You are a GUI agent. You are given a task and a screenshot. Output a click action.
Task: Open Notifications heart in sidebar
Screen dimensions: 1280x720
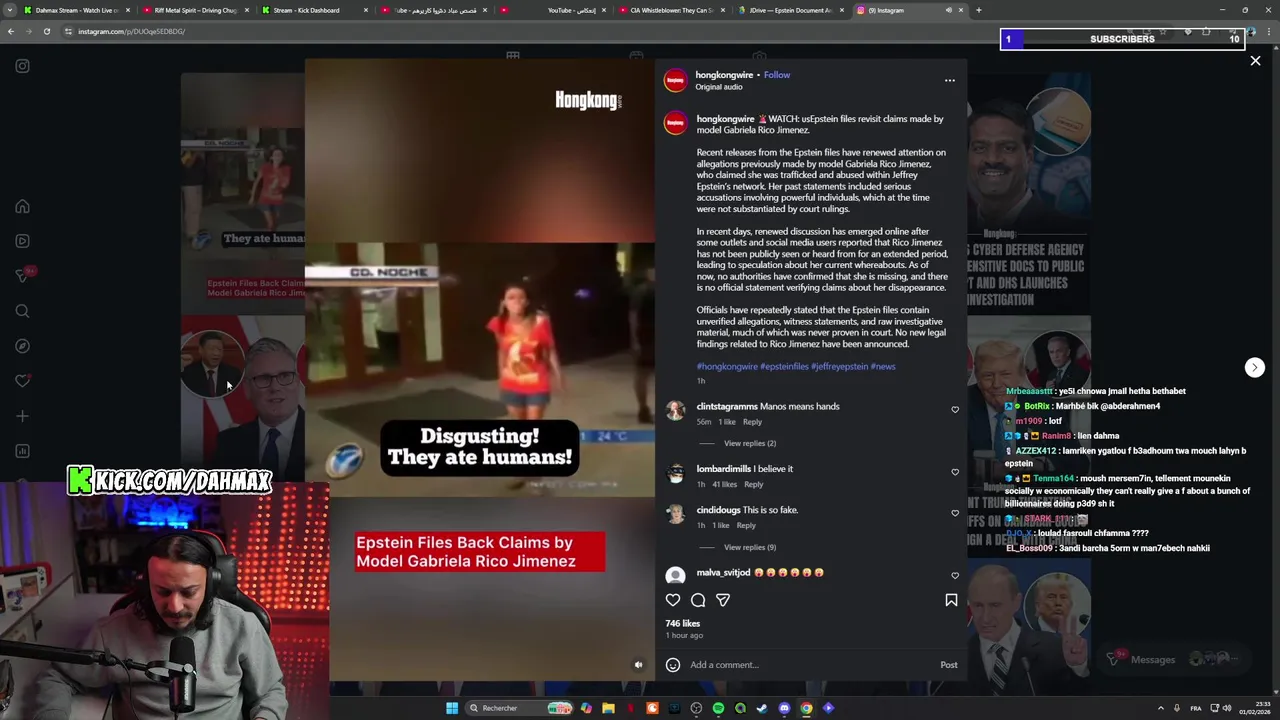(22, 381)
